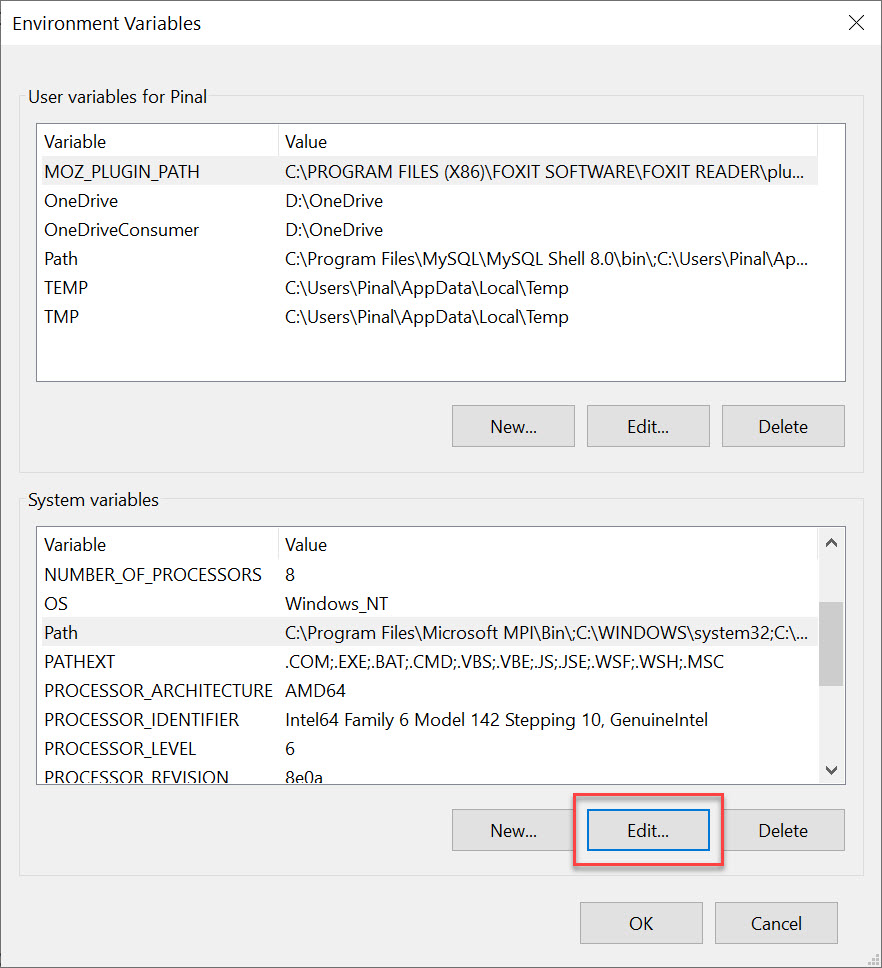Click Delete button under User variables
The height and width of the screenshot is (968, 882).
point(783,426)
